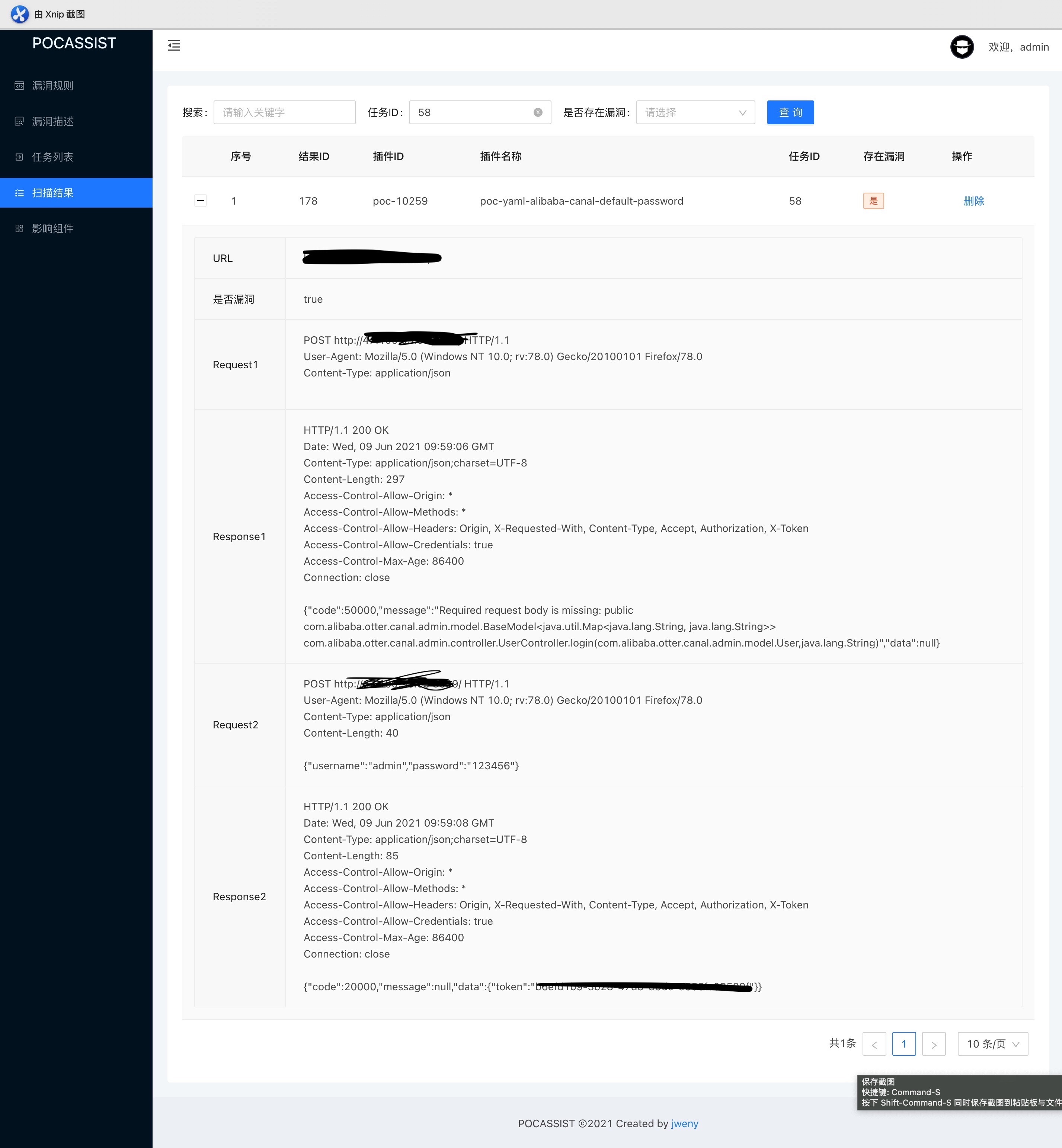Open the jweny footer link
Screen dimensions: 1062x1148
click(x=684, y=1123)
